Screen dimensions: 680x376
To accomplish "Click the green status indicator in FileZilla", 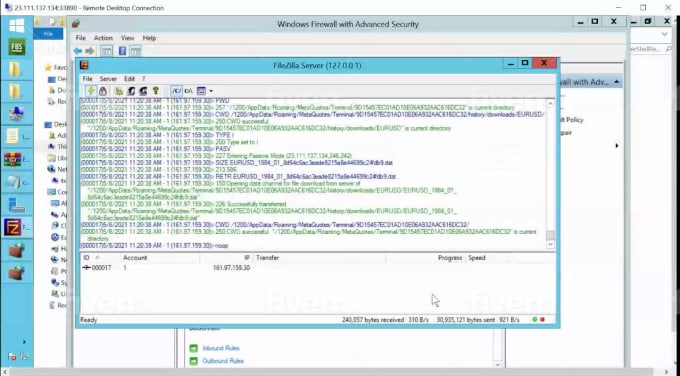I will tap(535, 320).
